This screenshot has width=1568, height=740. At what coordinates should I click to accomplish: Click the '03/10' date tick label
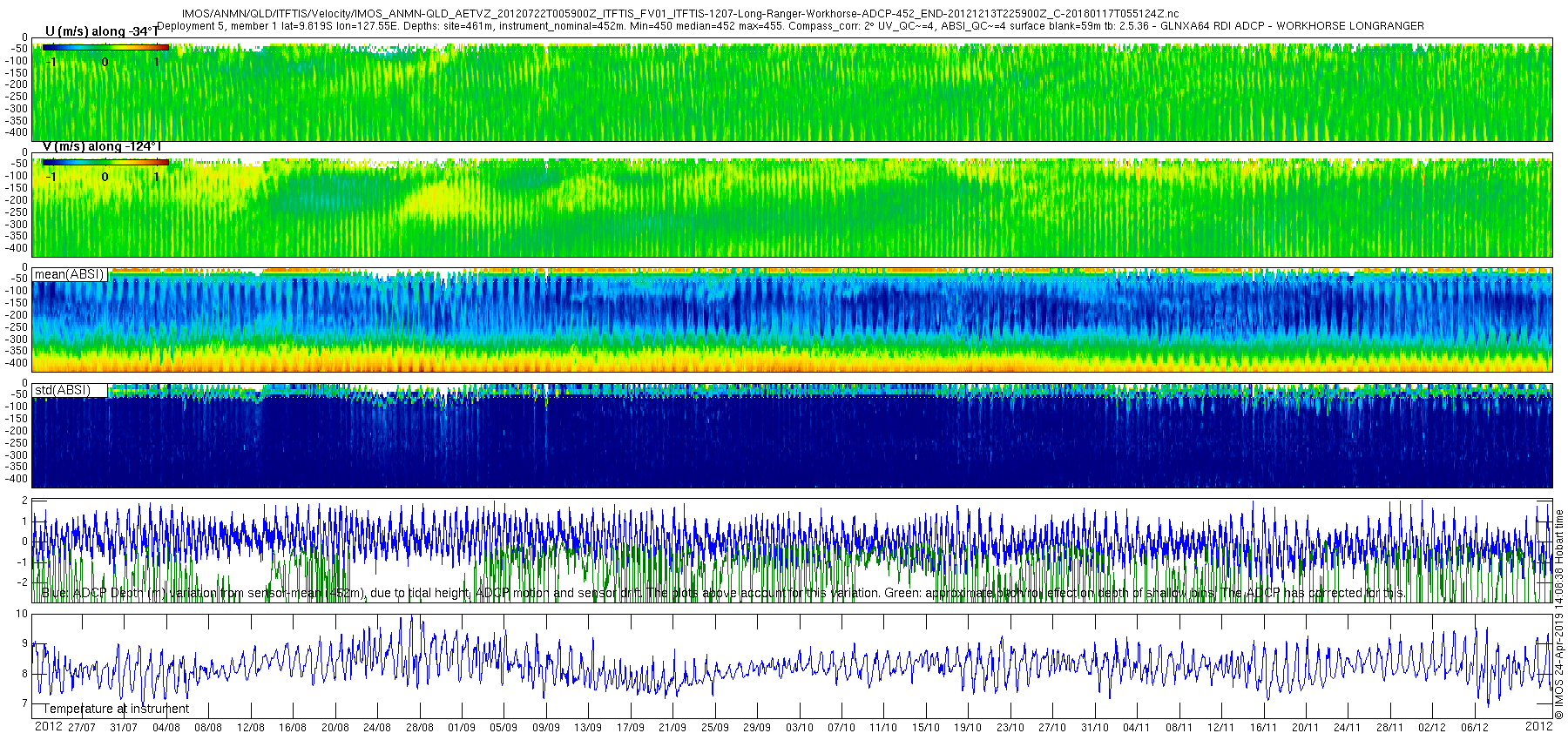coord(800,728)
